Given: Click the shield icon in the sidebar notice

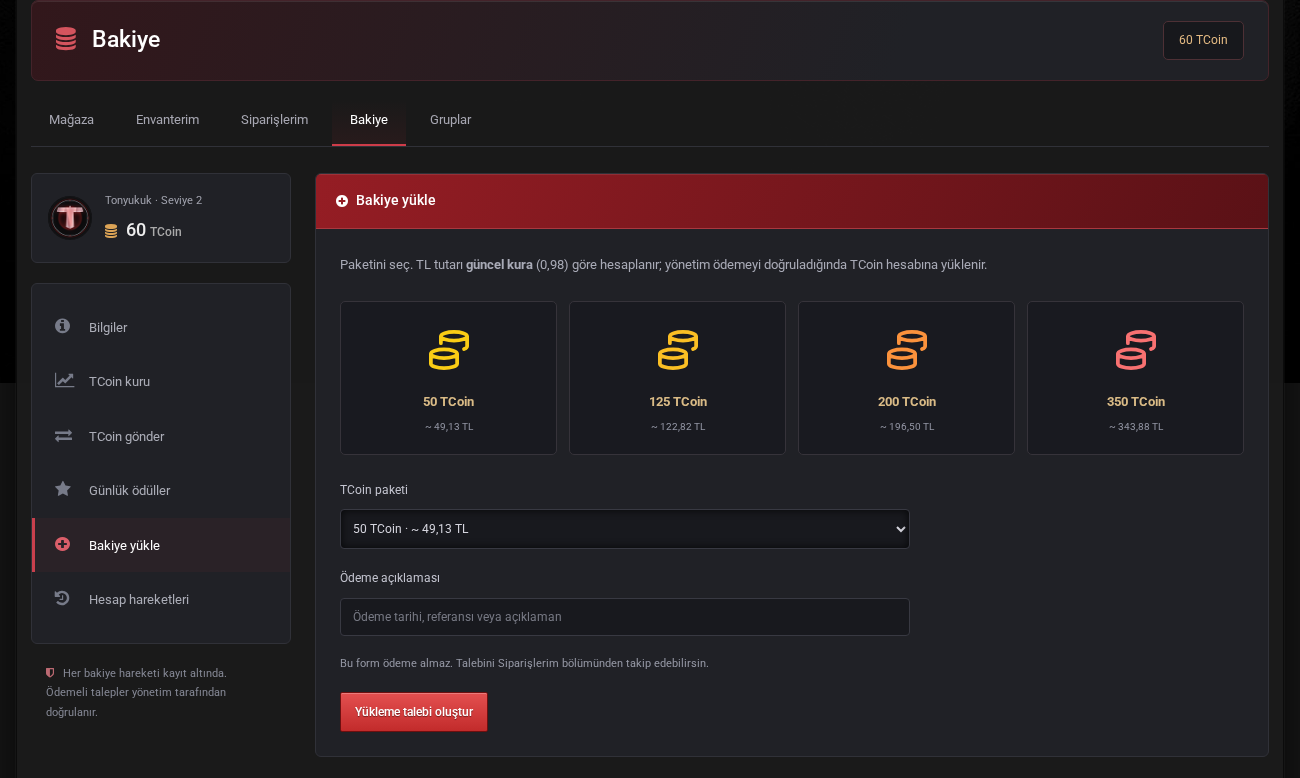Looking at the screenshot, I should [50, 673].
